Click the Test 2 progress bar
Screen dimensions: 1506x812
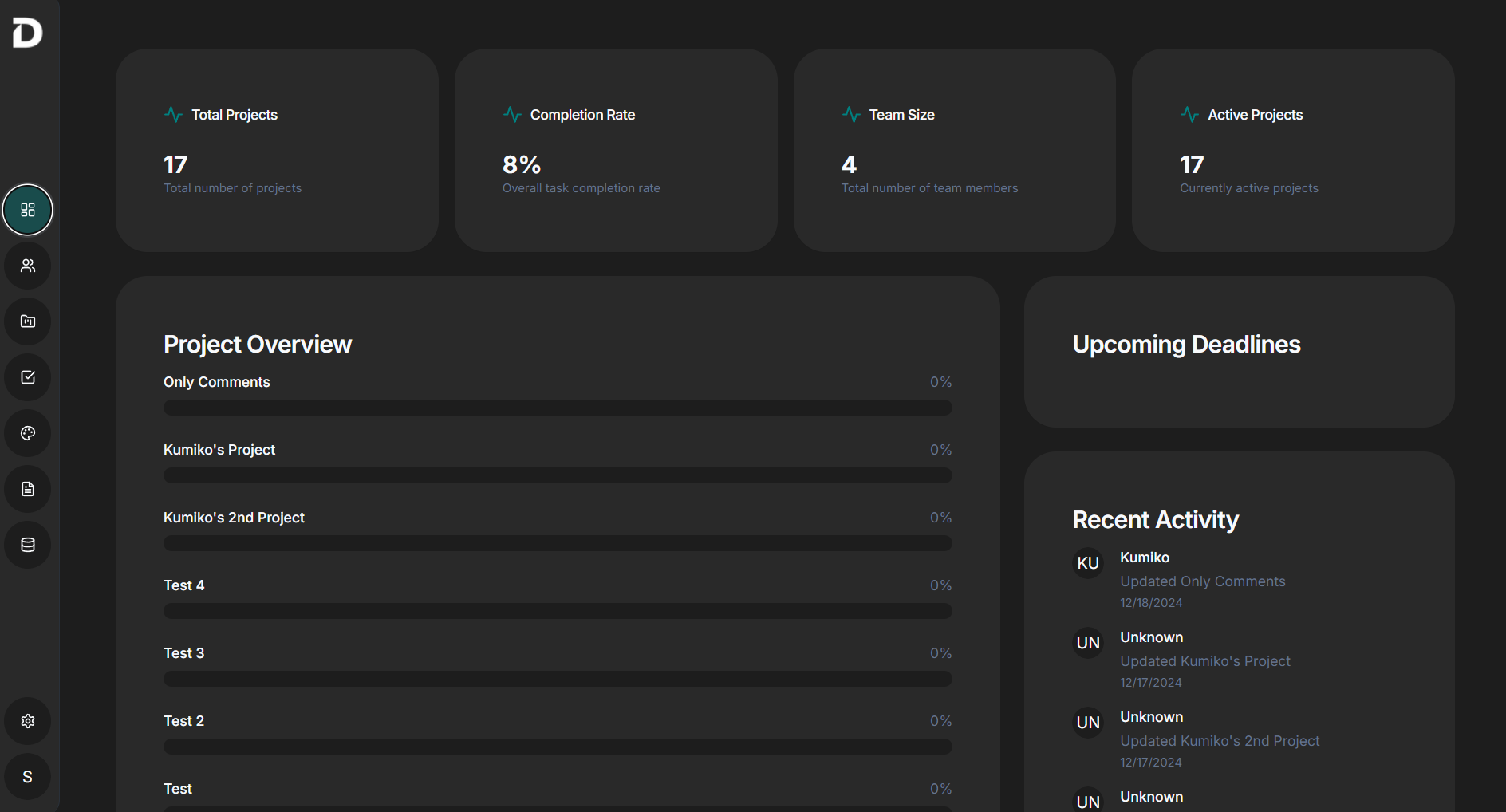(558, 747)
